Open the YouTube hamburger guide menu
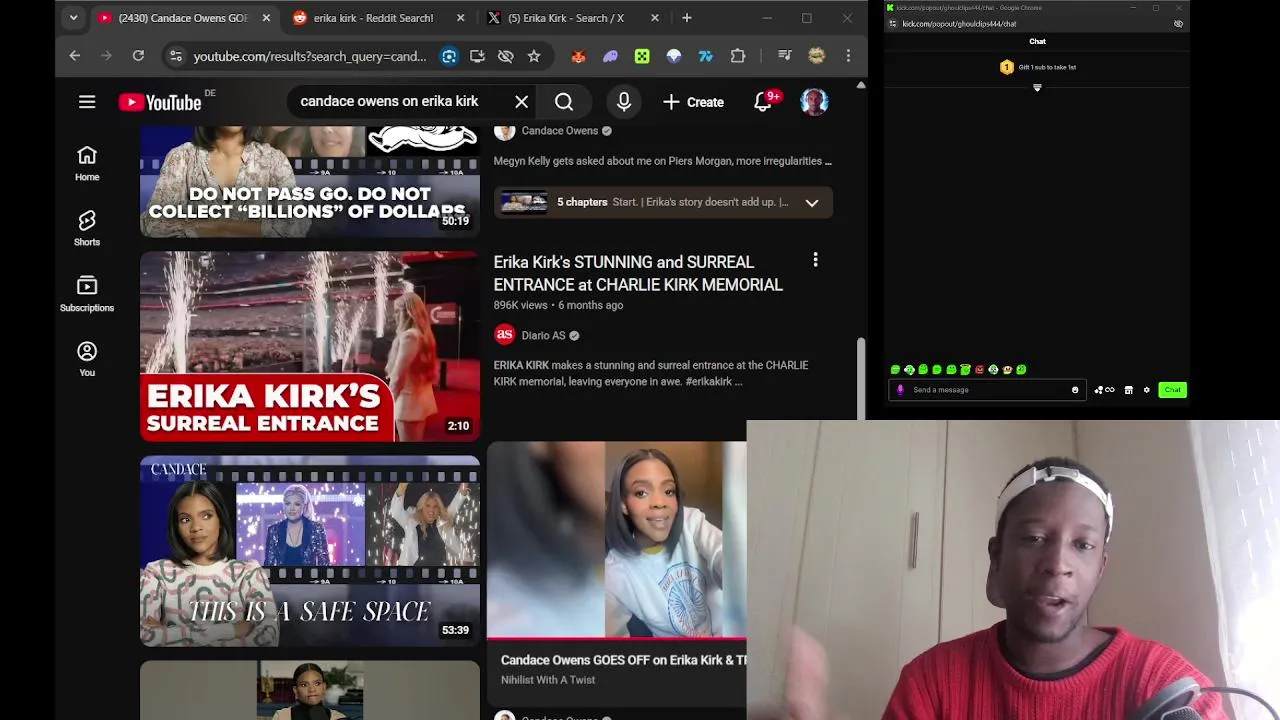Image resolution: width=1280 pixels, height=720 pixels. click(87, 102)
